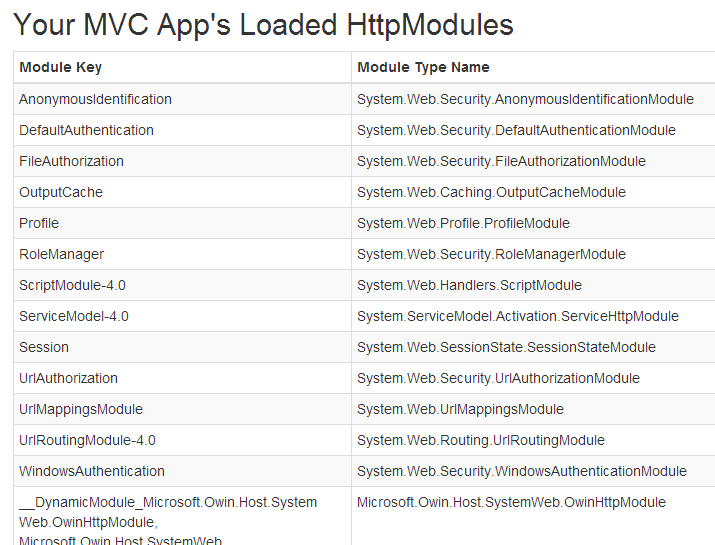Select the DefaultAuthentication module key cell
Screen dimensions: 715x545
86,130
